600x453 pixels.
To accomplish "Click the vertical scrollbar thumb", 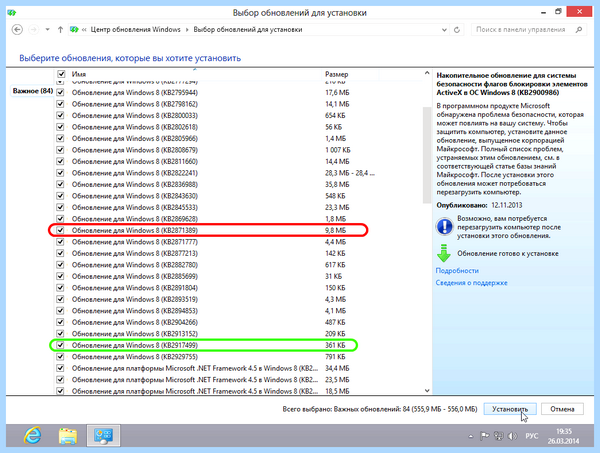I will point(427,155).
